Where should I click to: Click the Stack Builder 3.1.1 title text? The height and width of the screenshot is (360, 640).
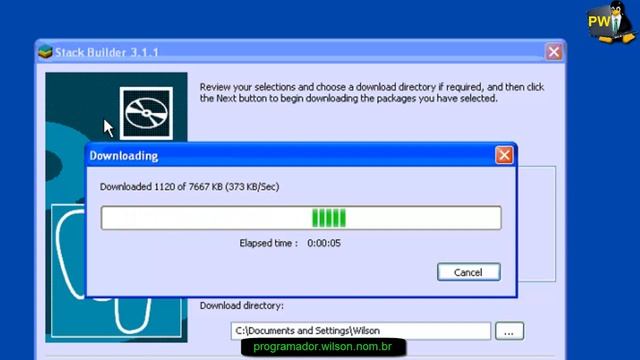tap(107, 52)
